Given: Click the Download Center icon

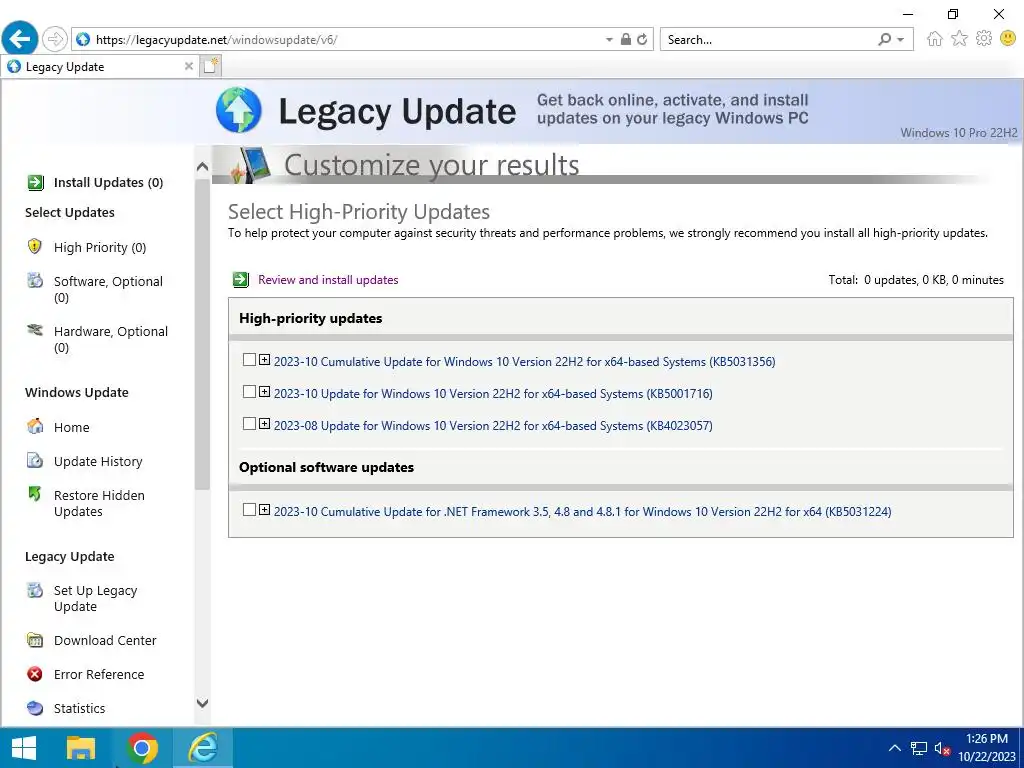Looking at the screenshot, I should (x=35, y=640).
